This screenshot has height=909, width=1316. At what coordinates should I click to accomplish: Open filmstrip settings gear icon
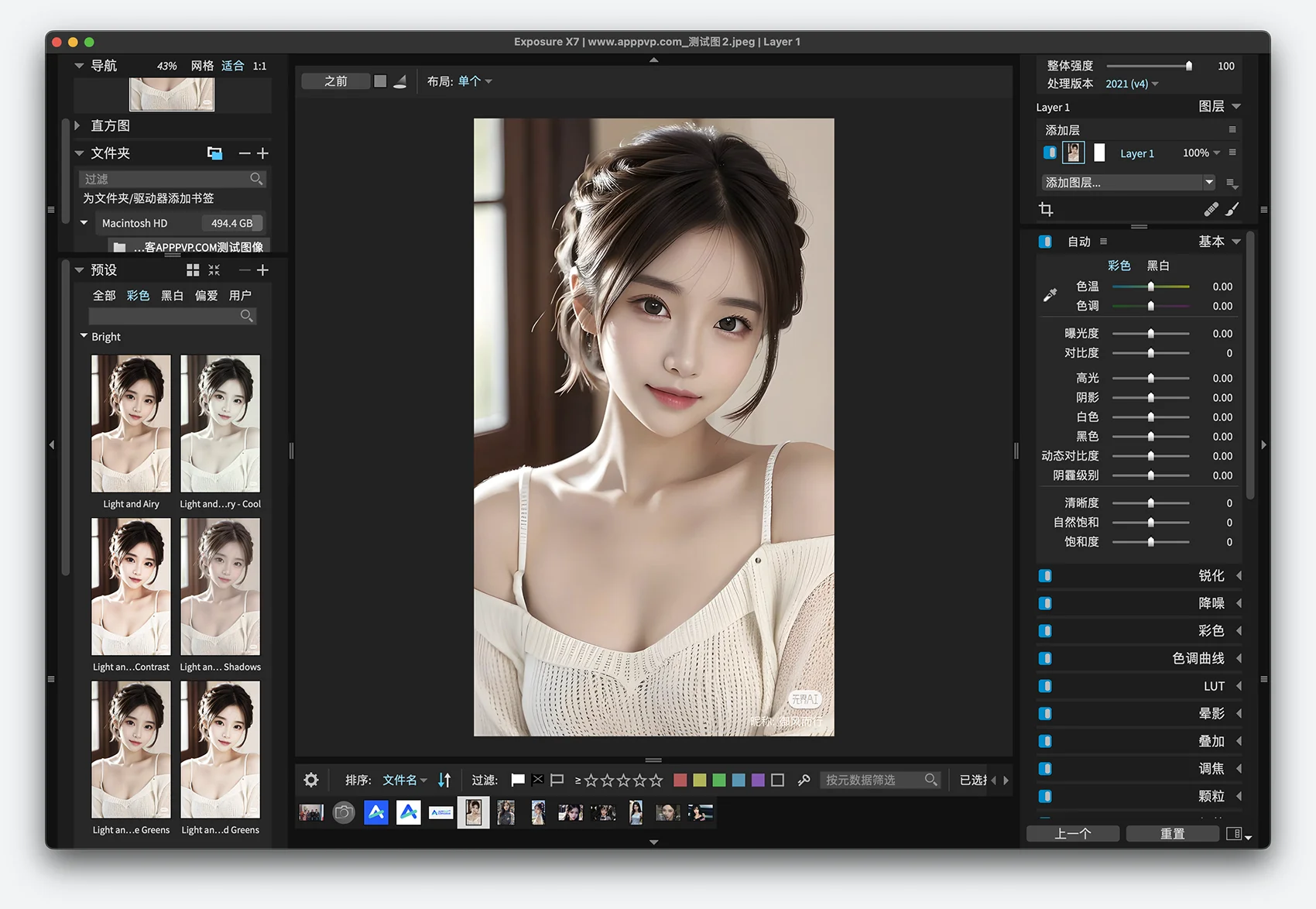pyautogui.click(x=311, y=780)
